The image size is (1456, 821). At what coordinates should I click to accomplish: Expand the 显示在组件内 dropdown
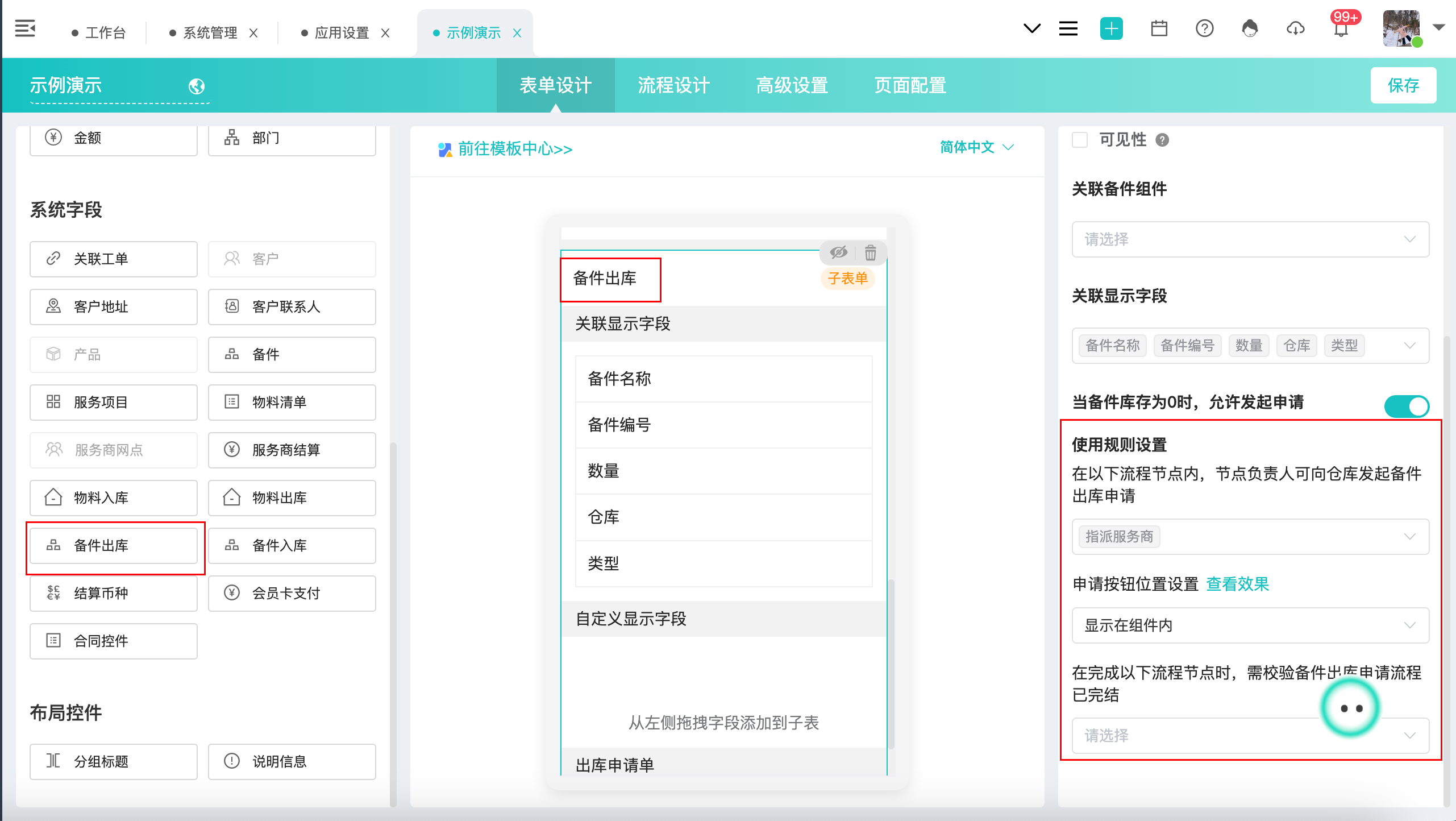[x=1250, y=625]
